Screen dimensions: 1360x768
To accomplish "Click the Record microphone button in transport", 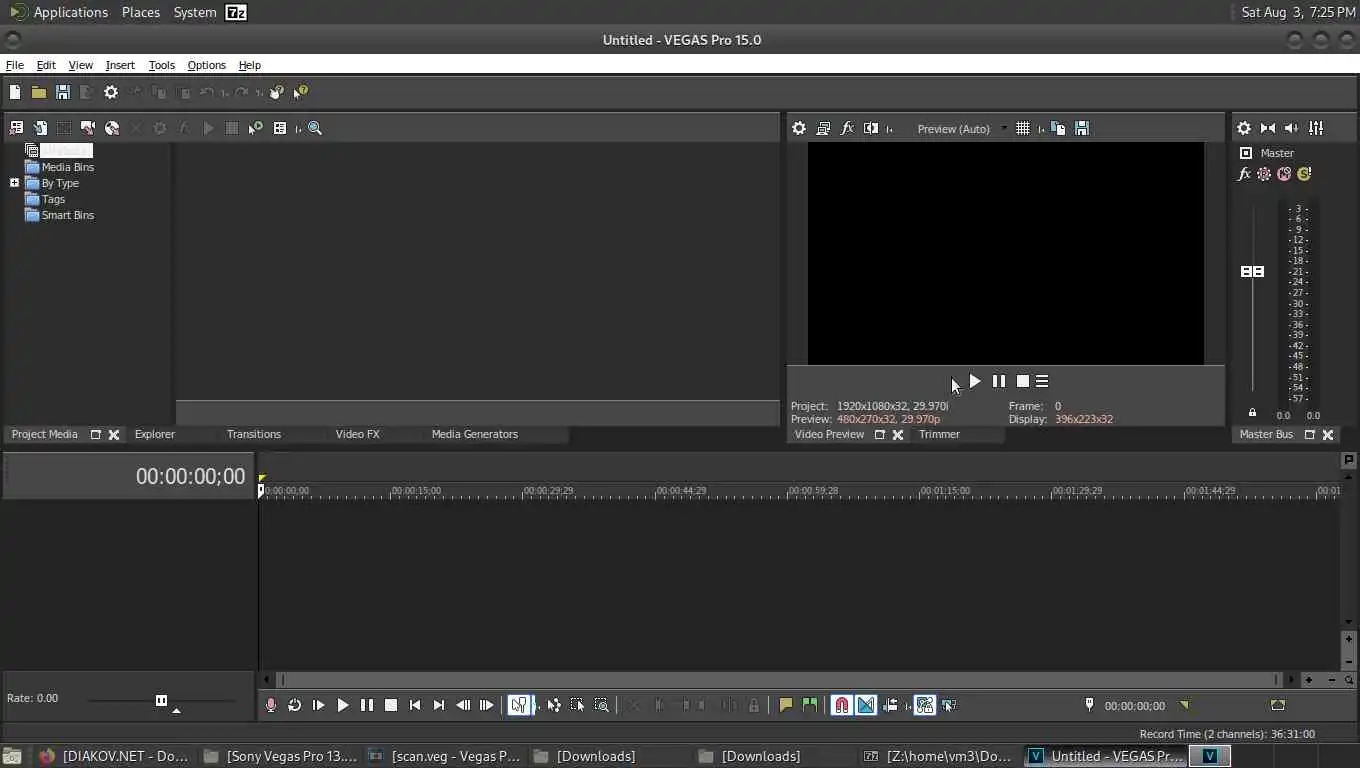I will pos(271,705).
